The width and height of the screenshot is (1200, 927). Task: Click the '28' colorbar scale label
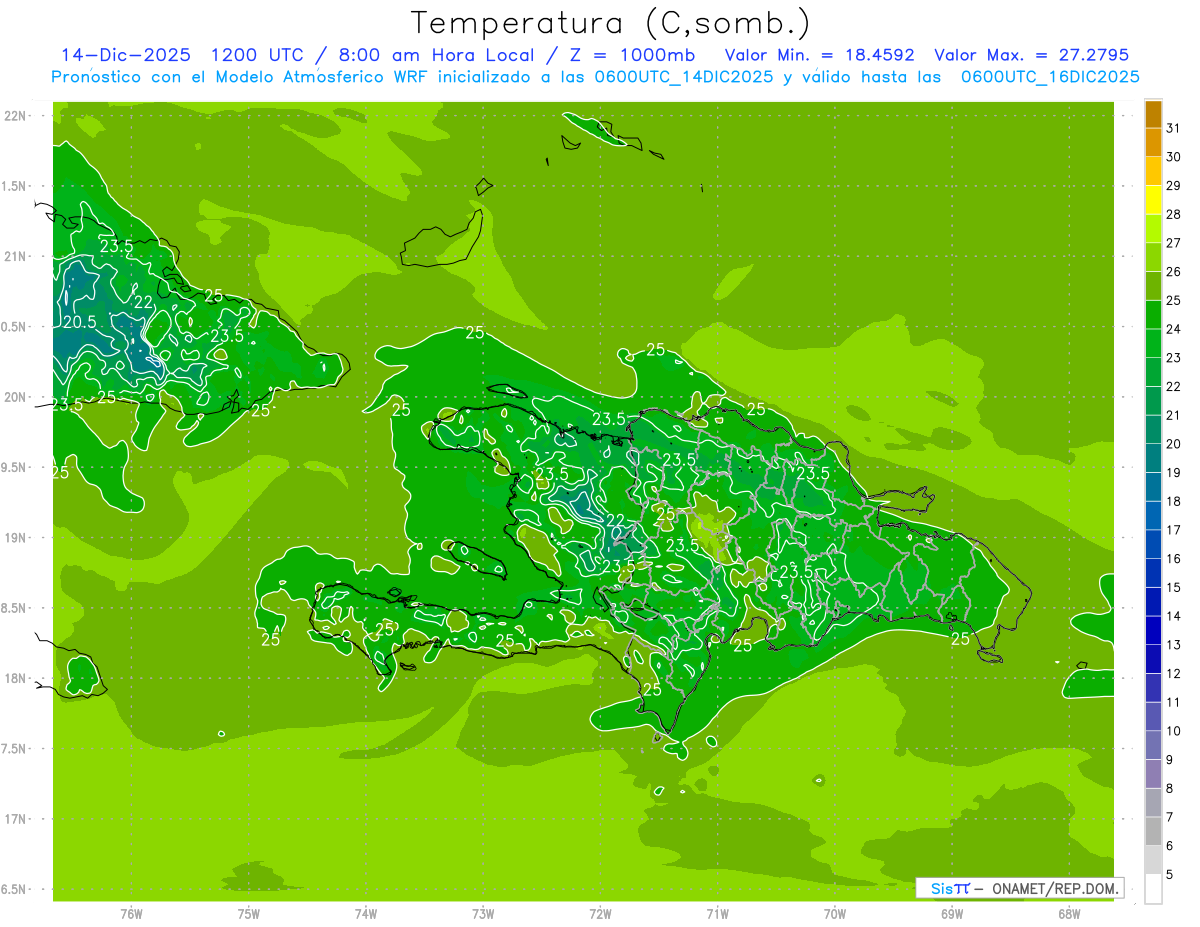1174,214
